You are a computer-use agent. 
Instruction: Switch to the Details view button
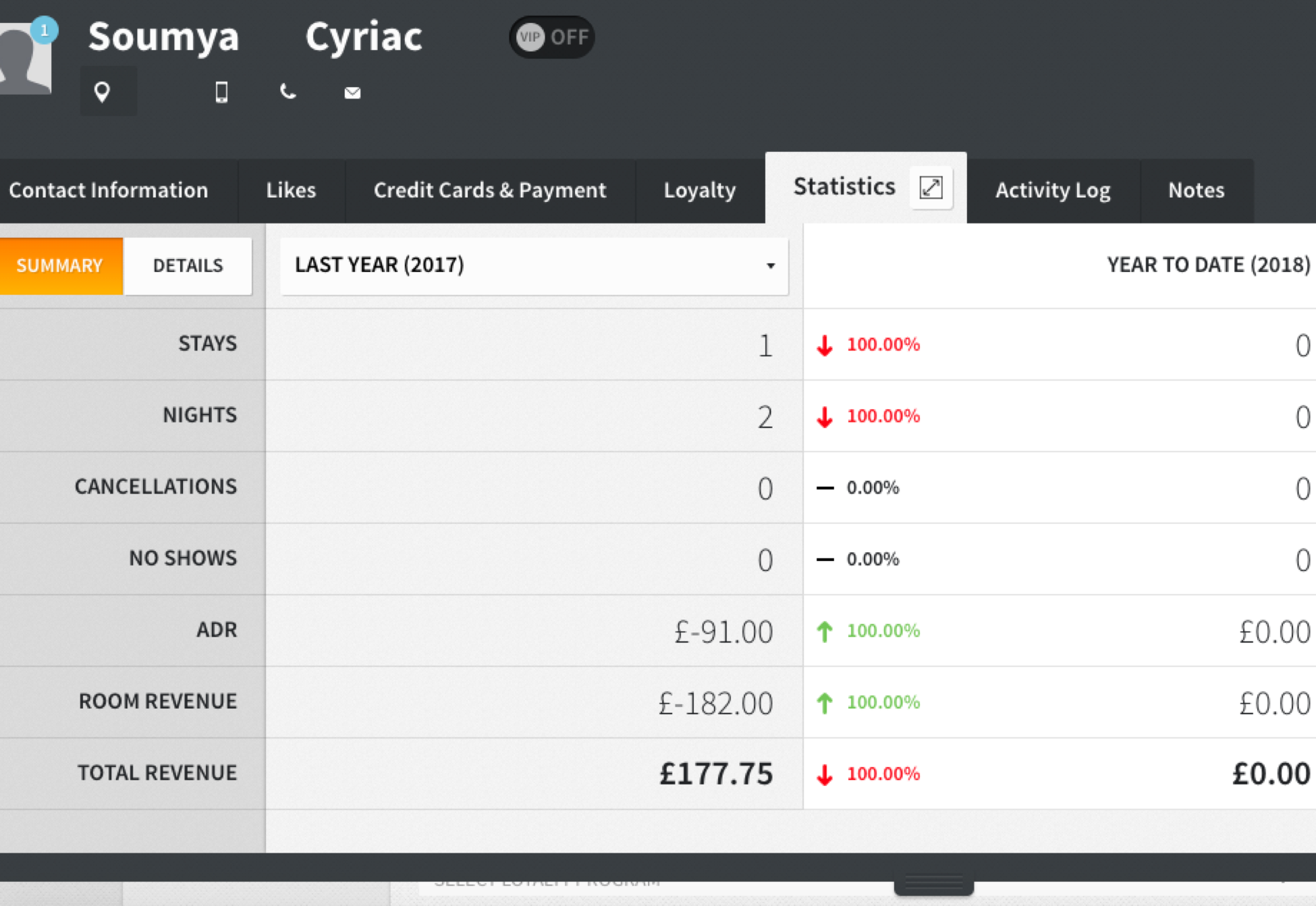pos(188,265)
